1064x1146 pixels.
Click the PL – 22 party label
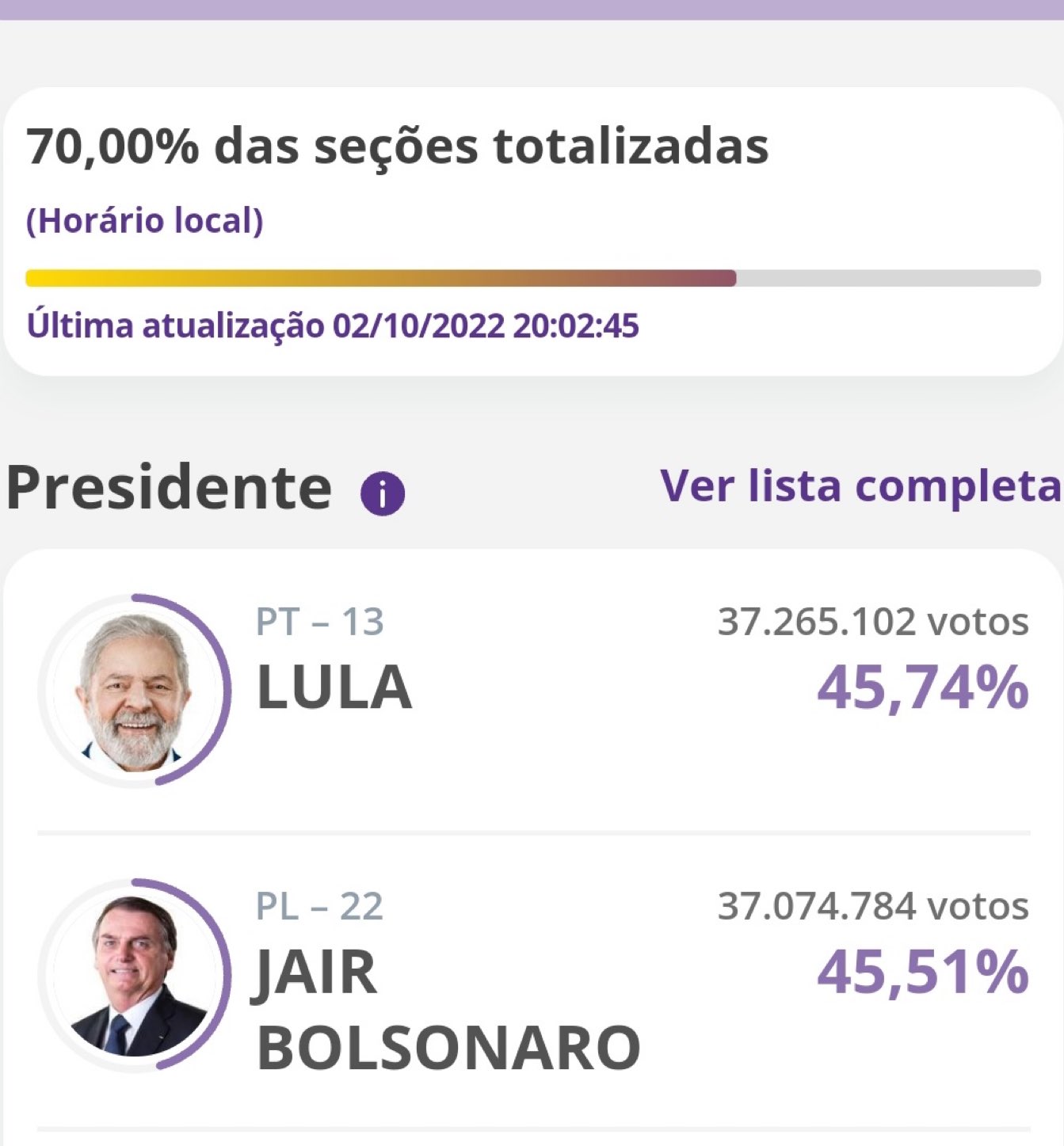[319, 907]
